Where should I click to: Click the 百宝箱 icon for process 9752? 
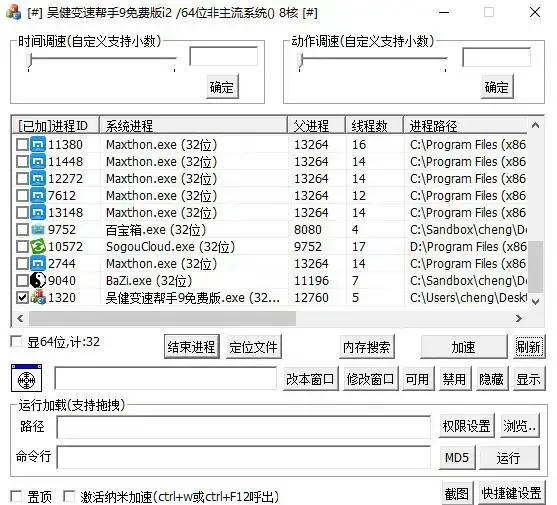pos(38,230)
